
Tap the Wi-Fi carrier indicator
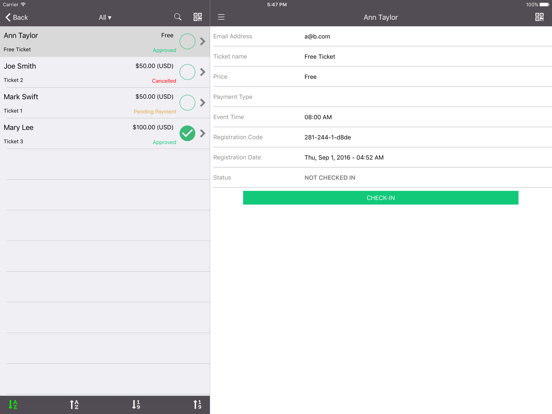click(x=14, y=5)
